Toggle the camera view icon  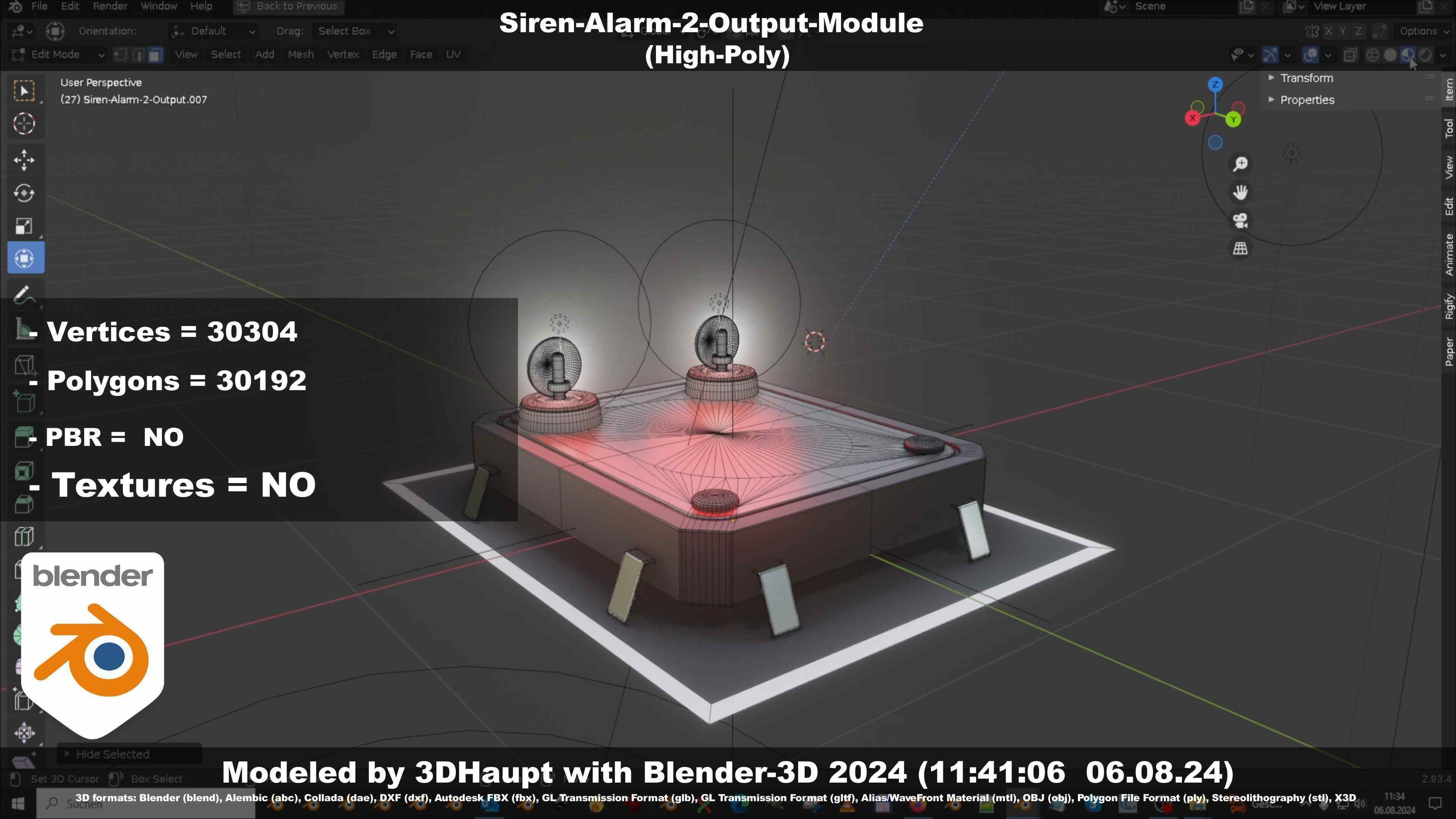(x=1241, y=220)
